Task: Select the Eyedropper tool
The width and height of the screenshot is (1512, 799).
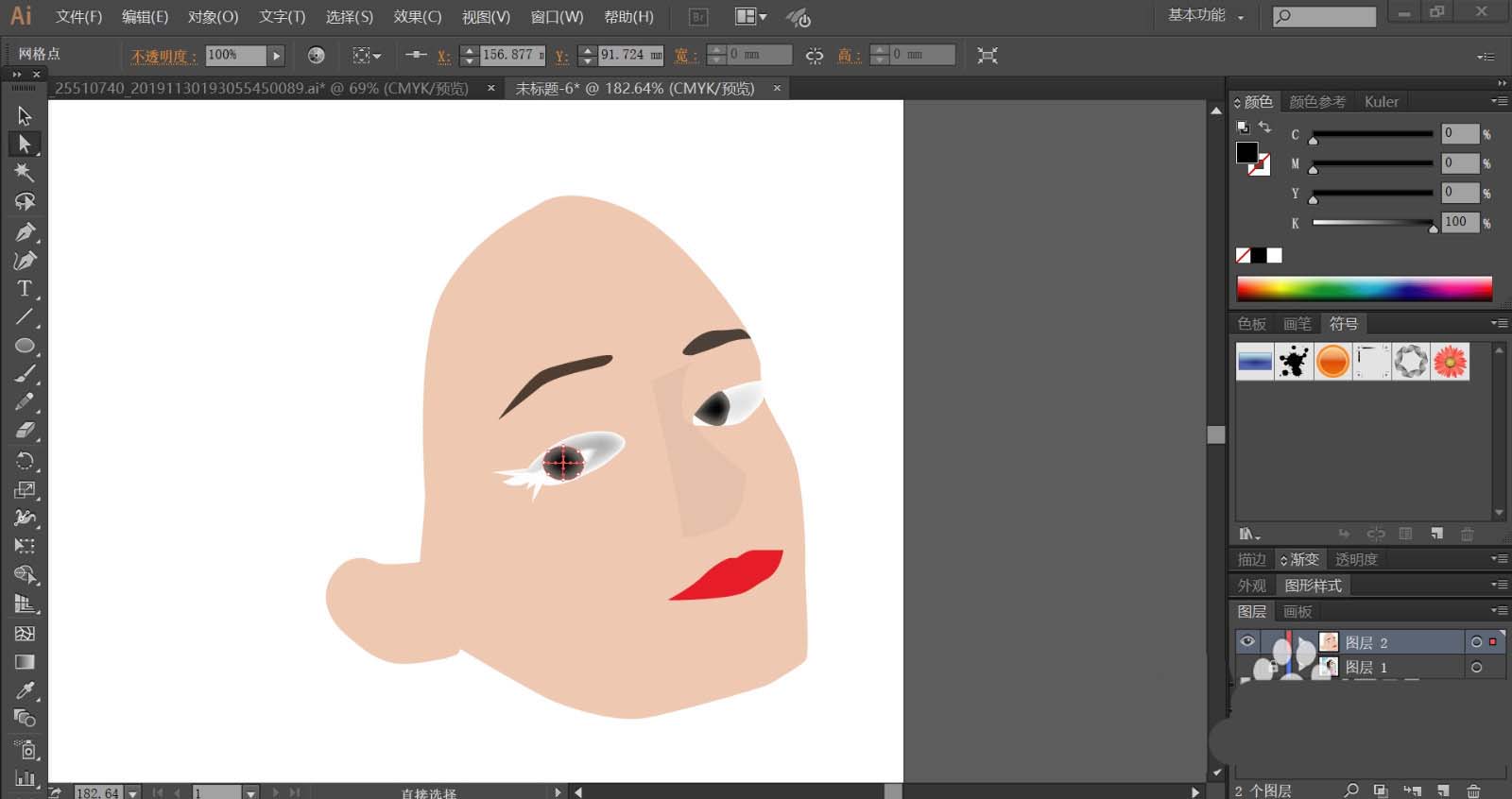Action: [x=25, y=690]
